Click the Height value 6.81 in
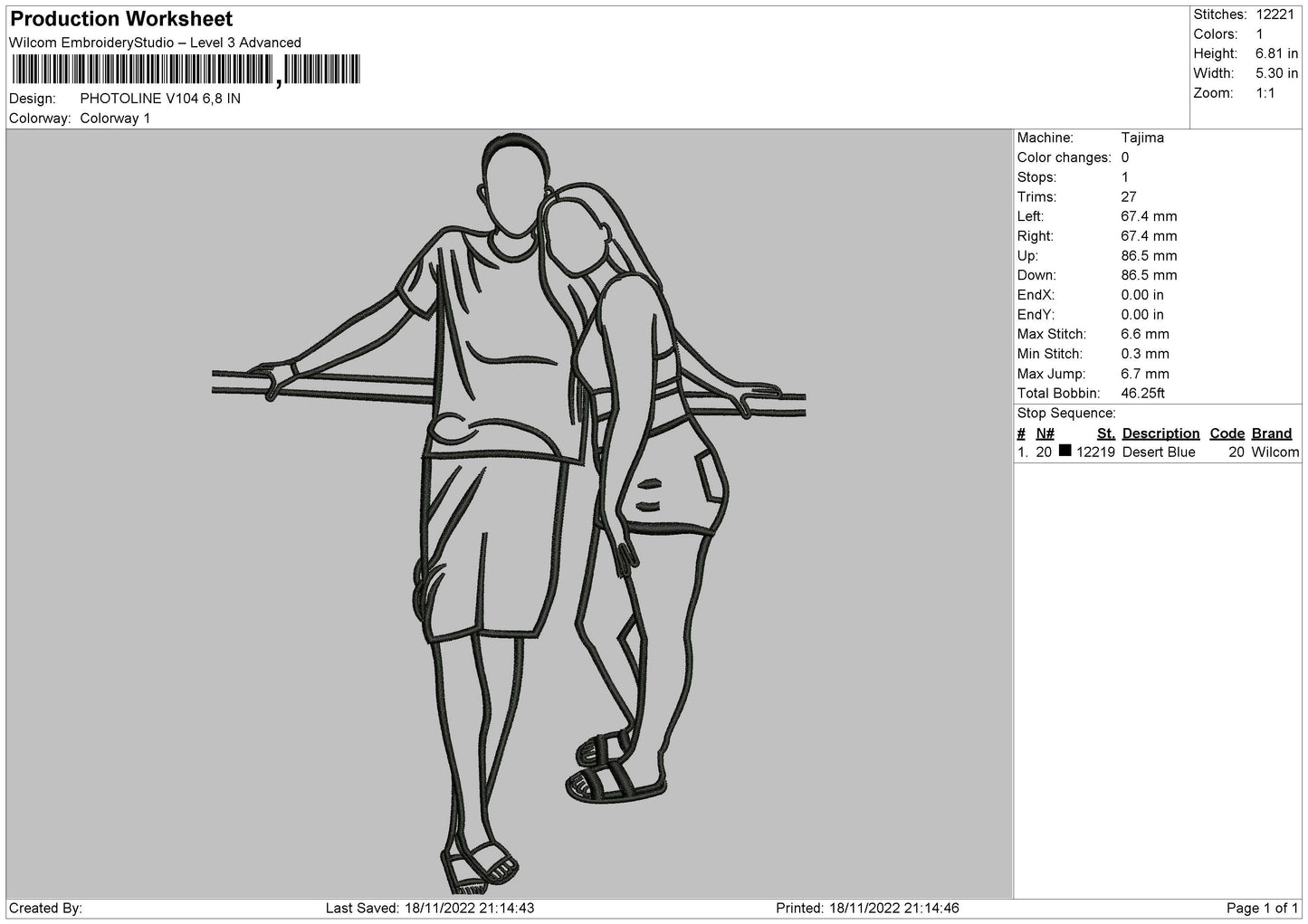1308x924 pixels. pos(1277,54)
